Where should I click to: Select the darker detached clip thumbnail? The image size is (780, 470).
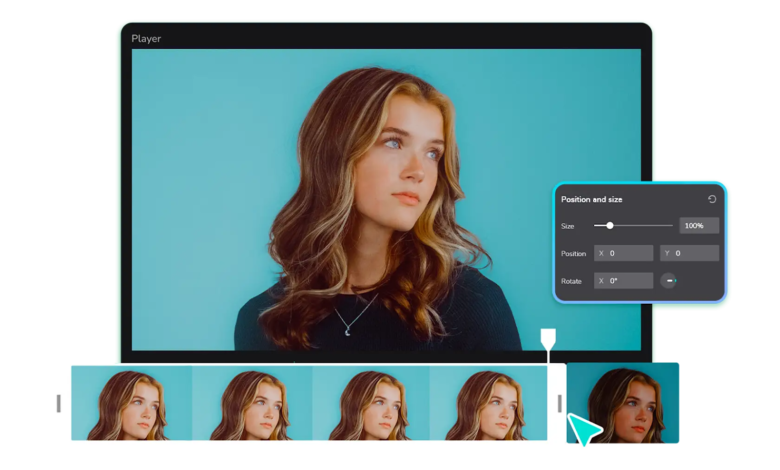pyautogui.click(x=622, y=403)
